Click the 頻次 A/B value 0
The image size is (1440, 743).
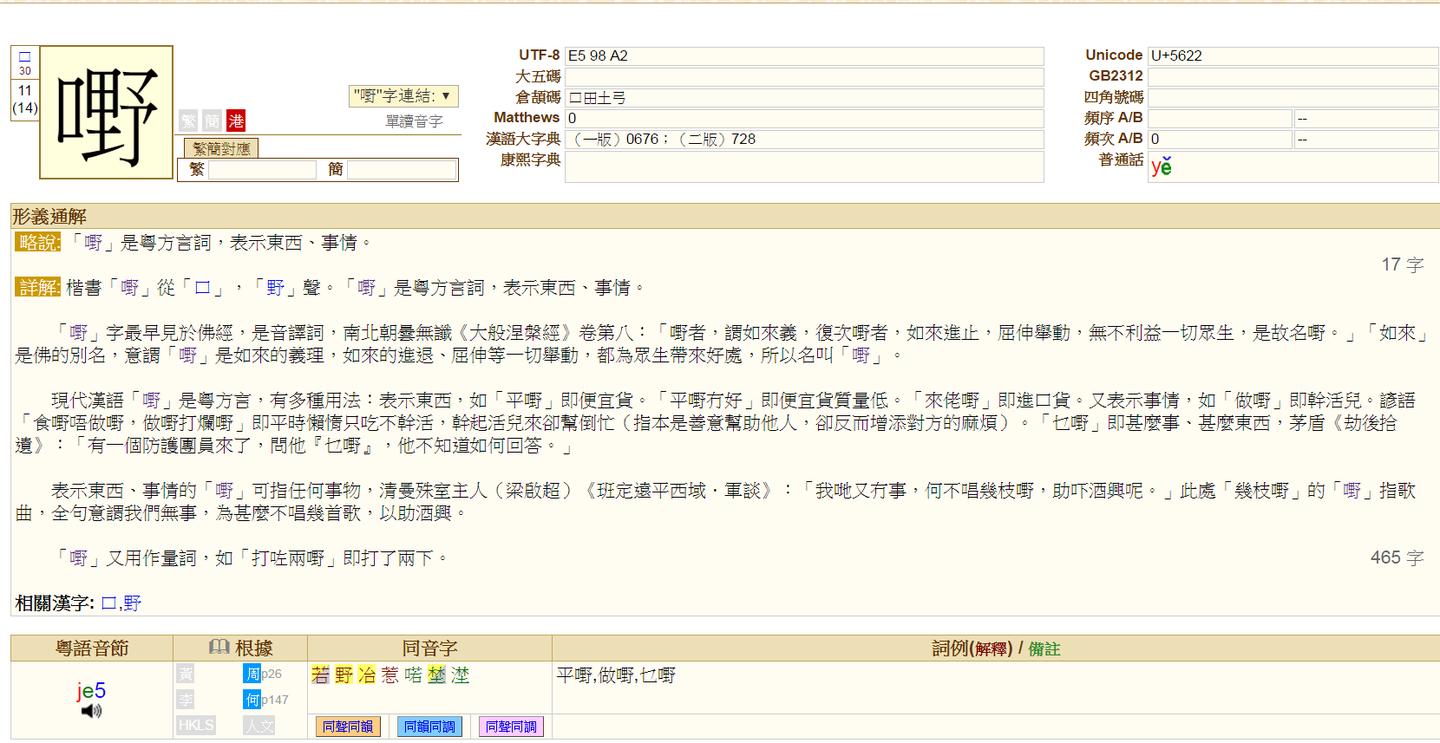[1220, 140]
